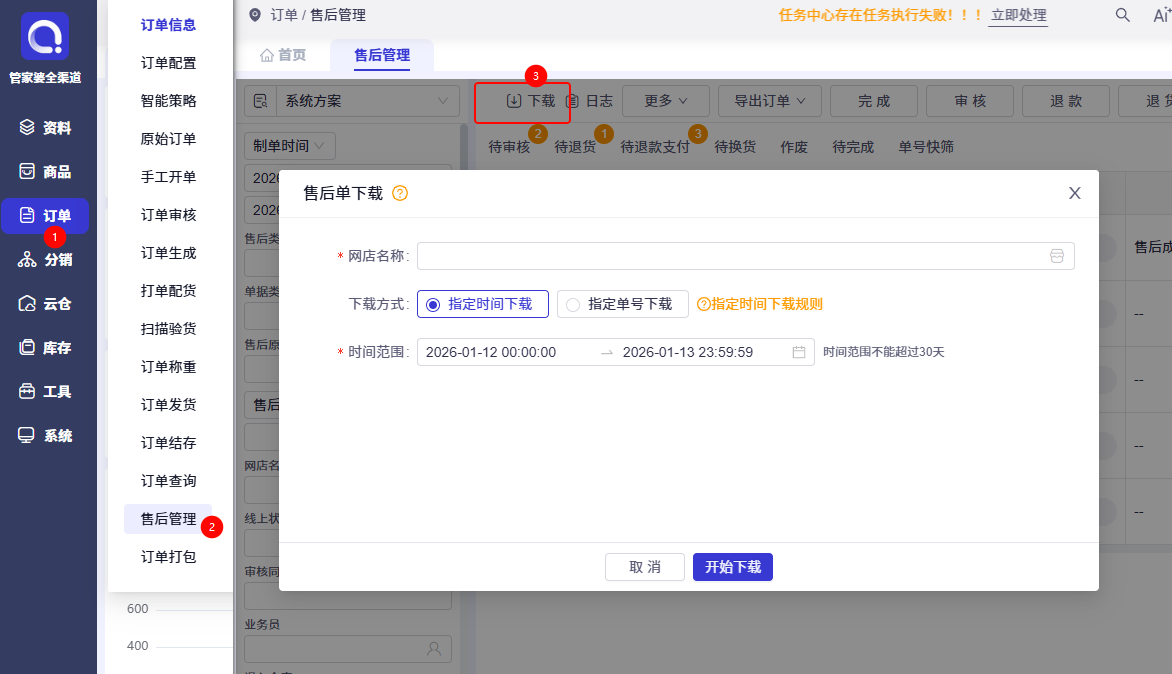Viewport: 1172px width, 674px height.
Task: Open 订单发货 in the submenu
Action: click(168, 405)
